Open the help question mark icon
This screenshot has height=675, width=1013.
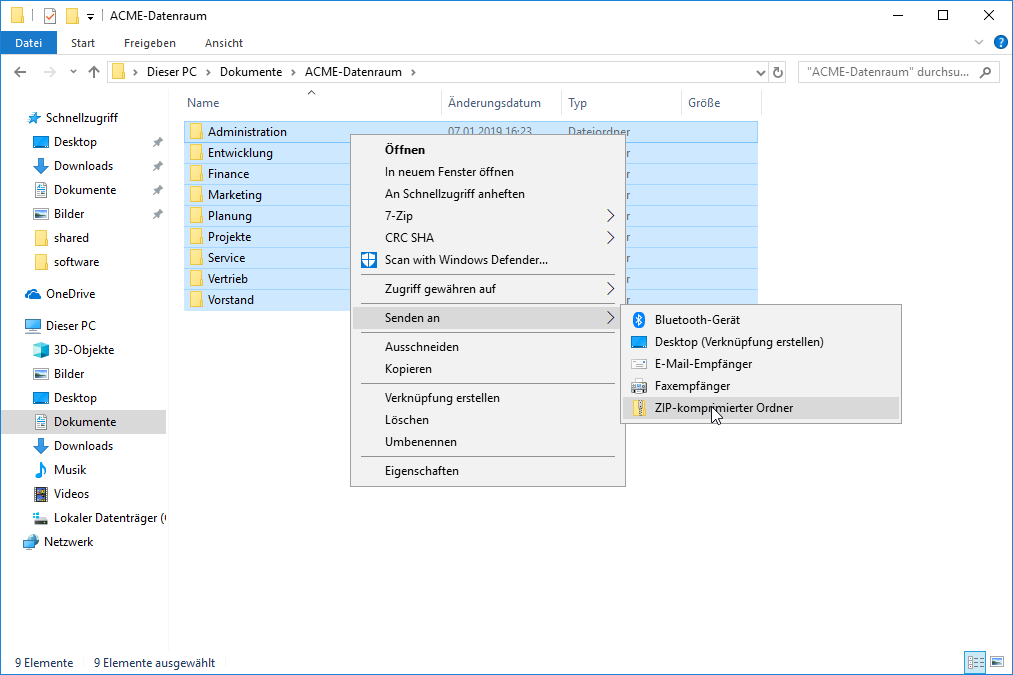click(x=999, y=43)
